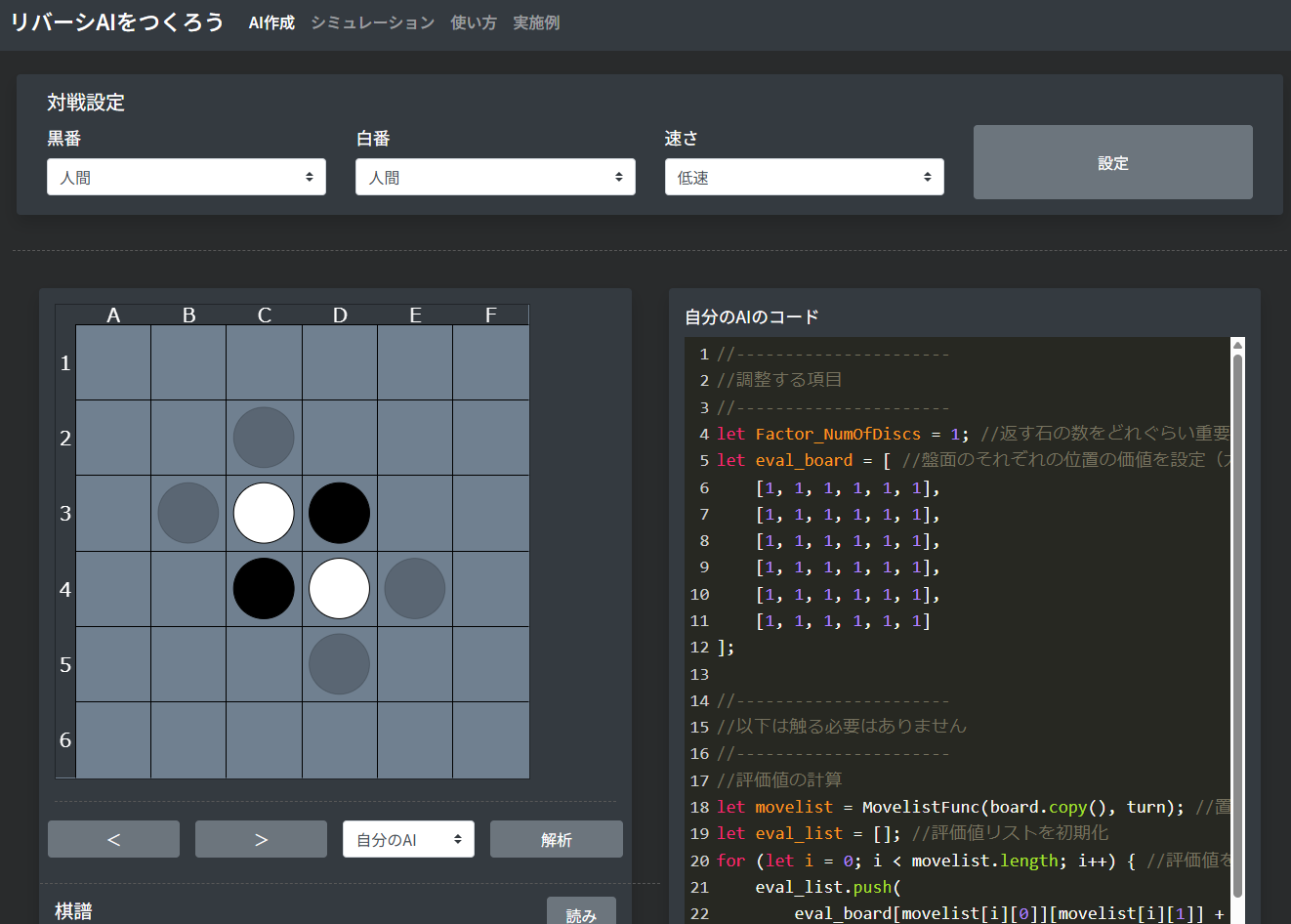Image resolution: width=1291 pixels, height=924 pixels.
Task: Click column header C on the board
Action: 264,315
